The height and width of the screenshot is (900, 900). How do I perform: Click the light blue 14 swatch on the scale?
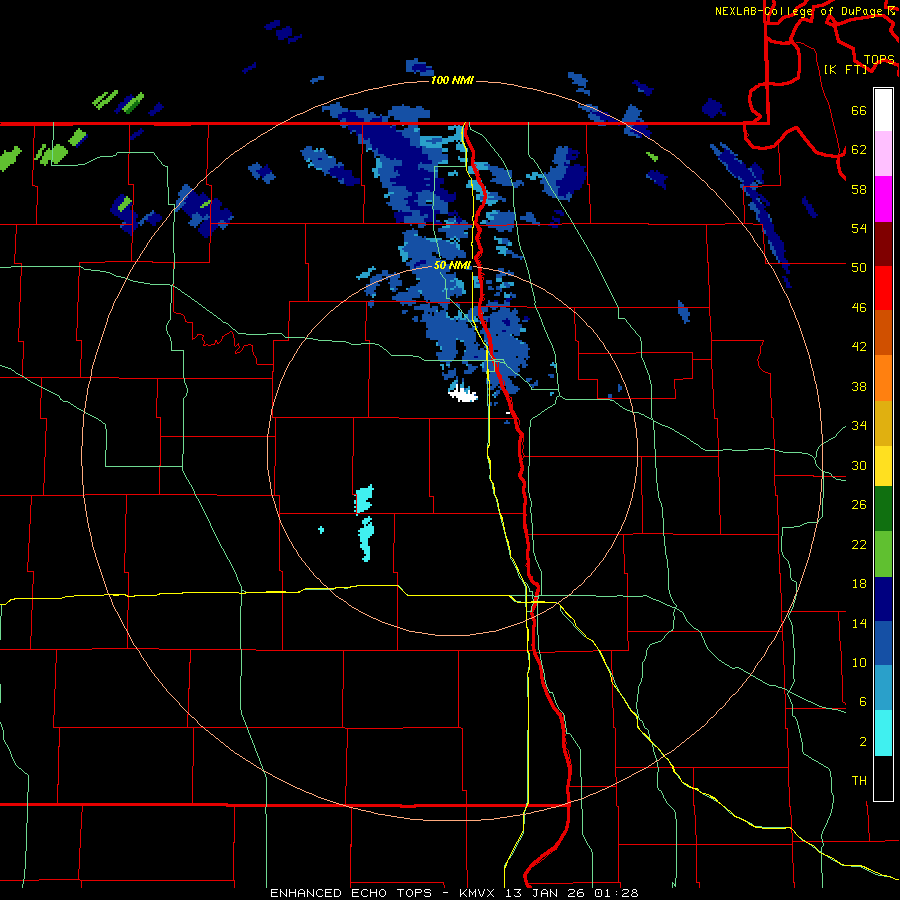coord(883,688)
